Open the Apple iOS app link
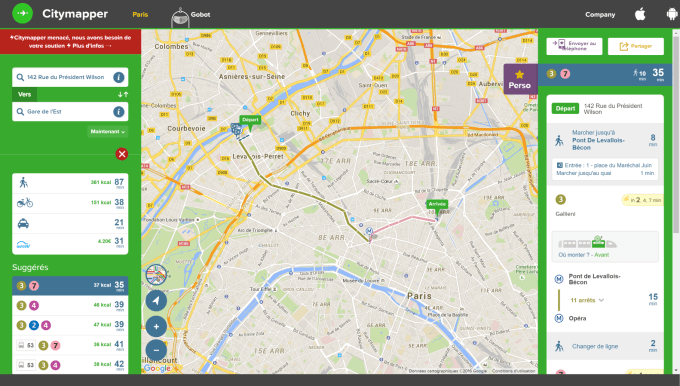Image resolution: width=680 pixels, height=386 pixels. [640, 14]
